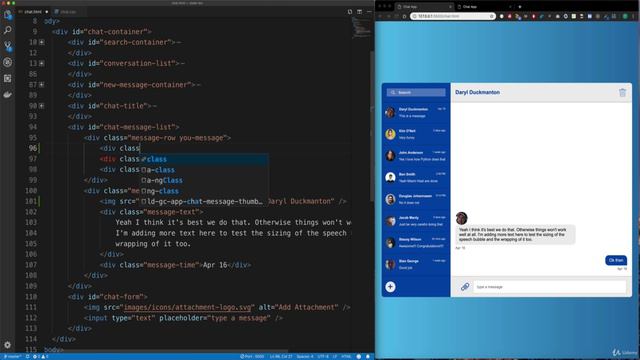Click the feedback smiley icon in the status bar
640x360 pixels.
(359, 356)
